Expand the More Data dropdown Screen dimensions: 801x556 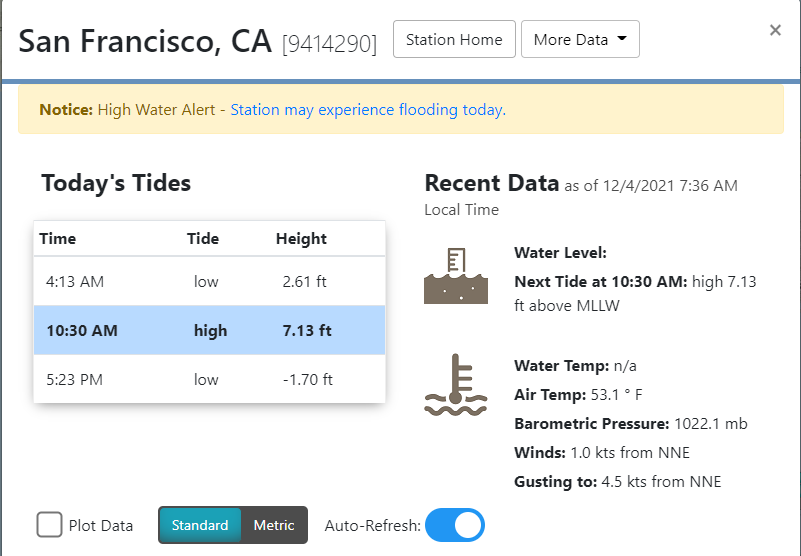pos(580,40)
